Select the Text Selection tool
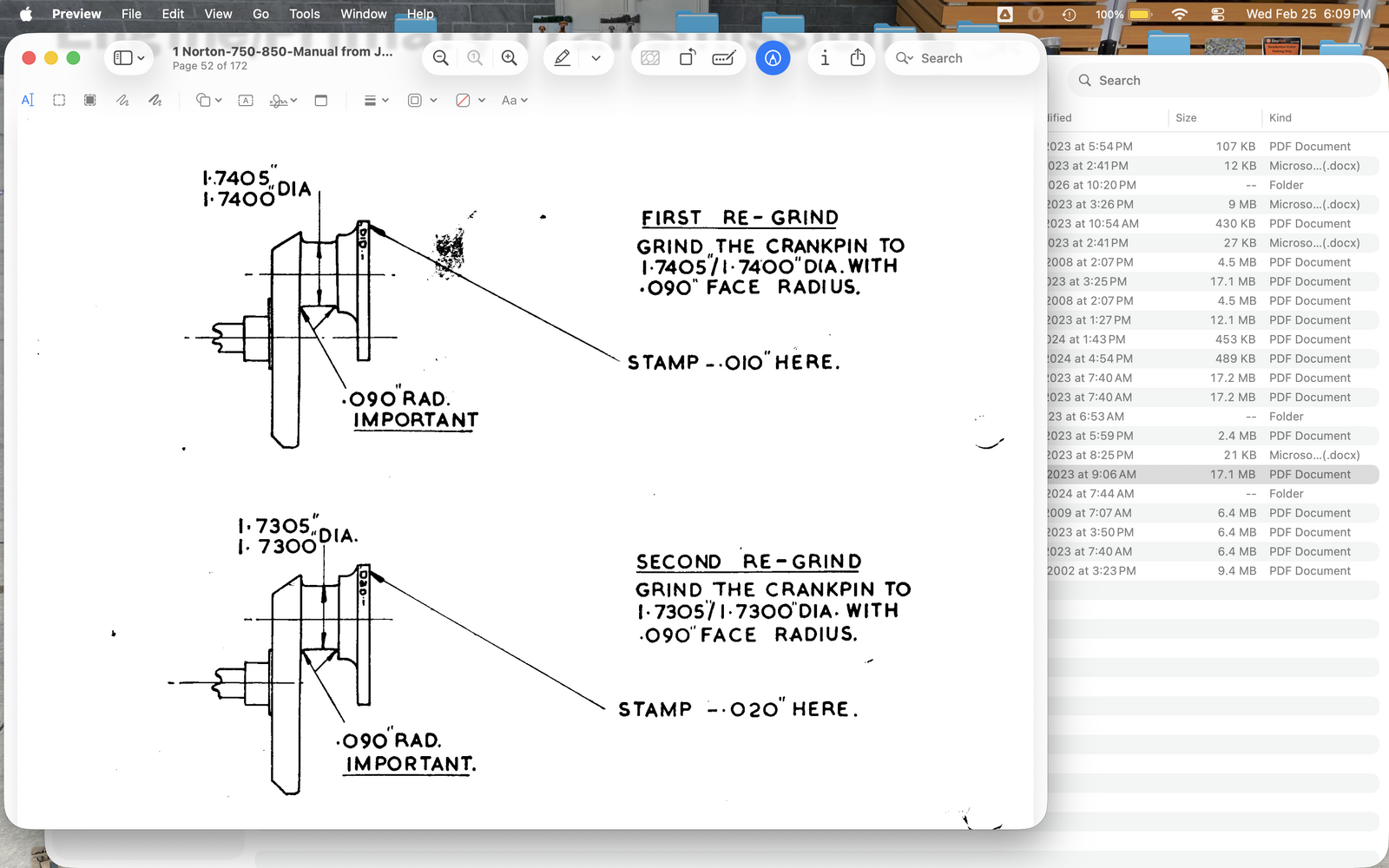 [x=27, y=100]
